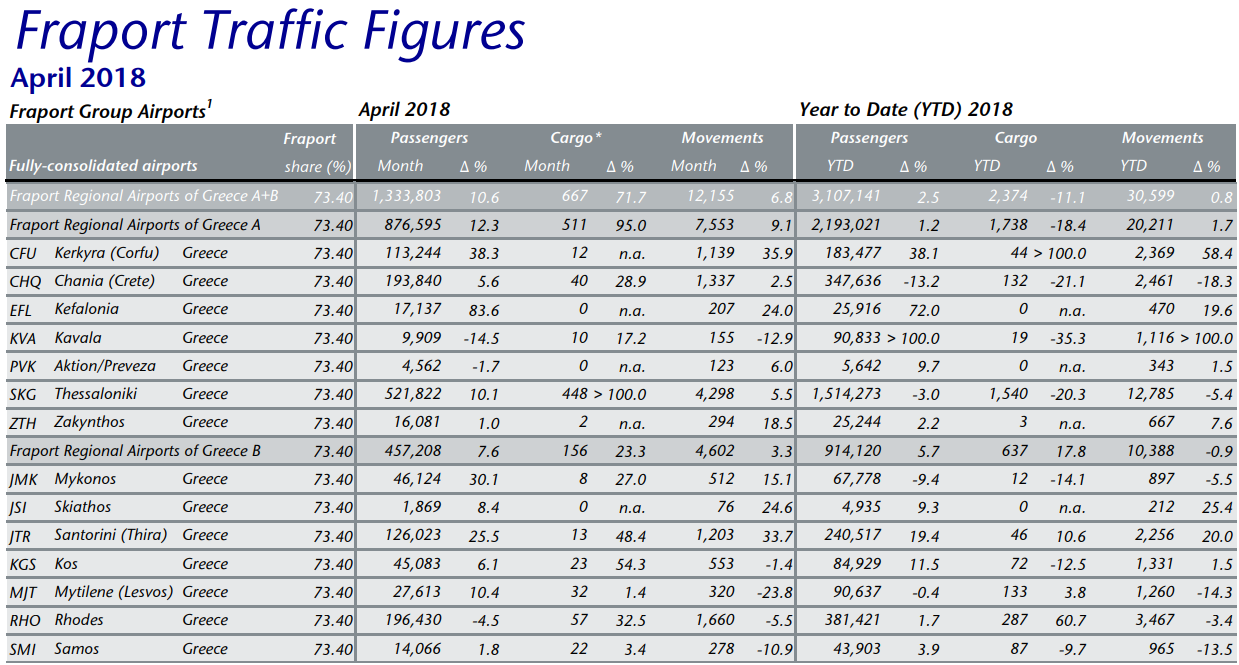Click YTD movements value '30,599'
The height and width of the screenshot is (665, 1239).
[1150, 197]
